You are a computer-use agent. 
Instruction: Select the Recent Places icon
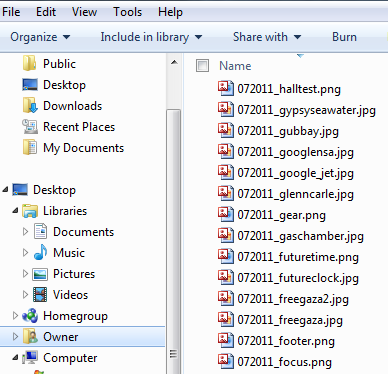[x=30, y=127]
